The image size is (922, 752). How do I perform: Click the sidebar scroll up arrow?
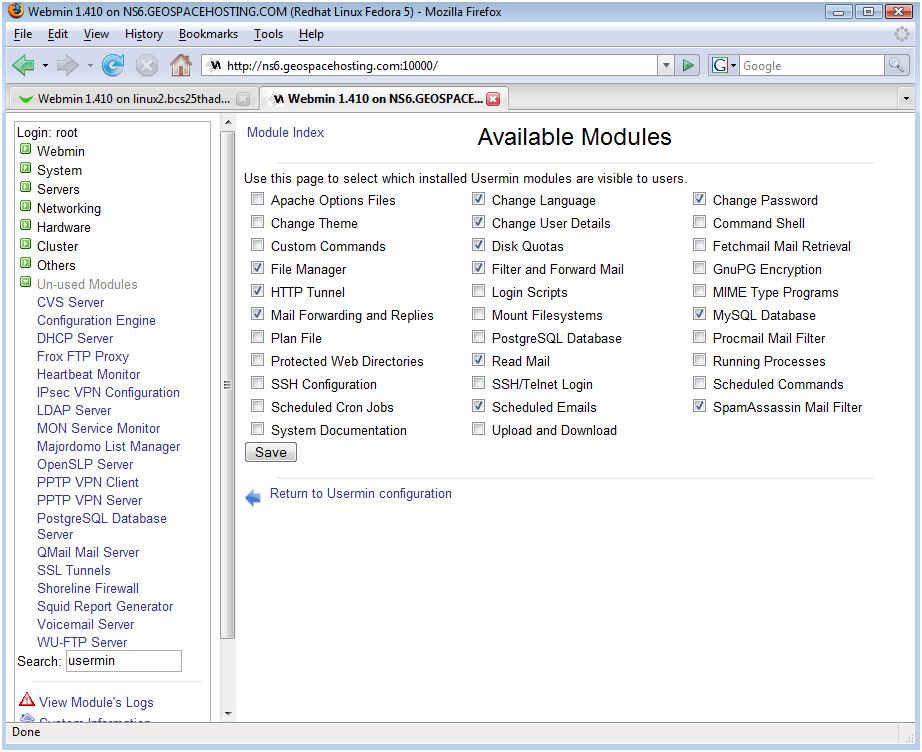click(x=228, y=122)
